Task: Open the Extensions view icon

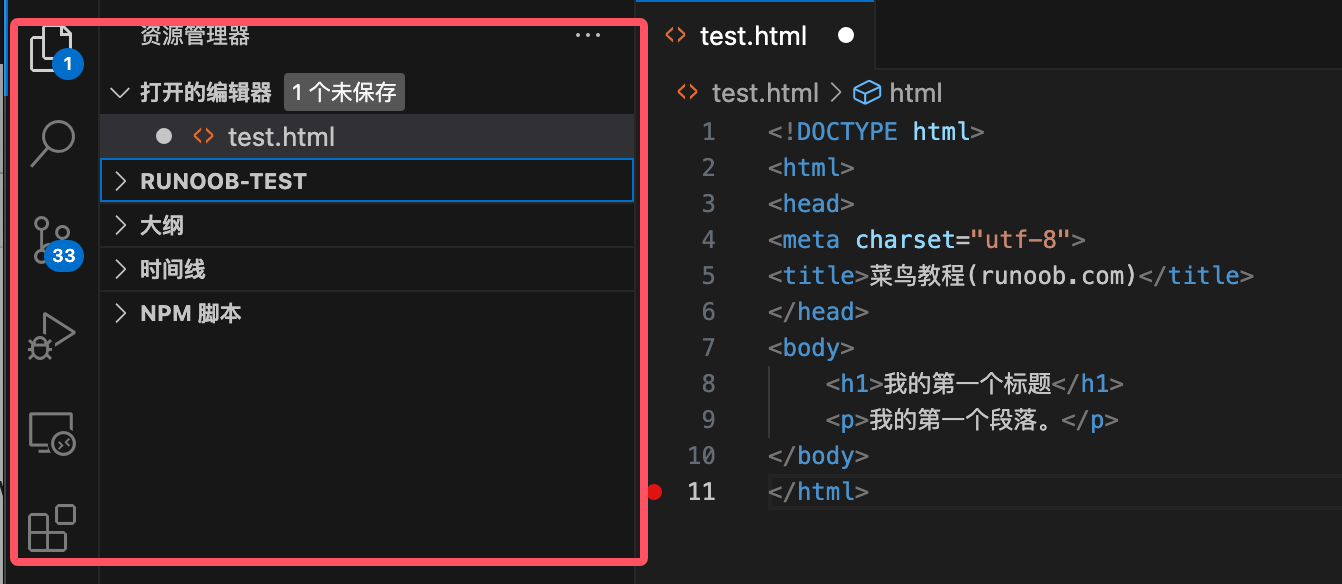Action: pos(52,528)
